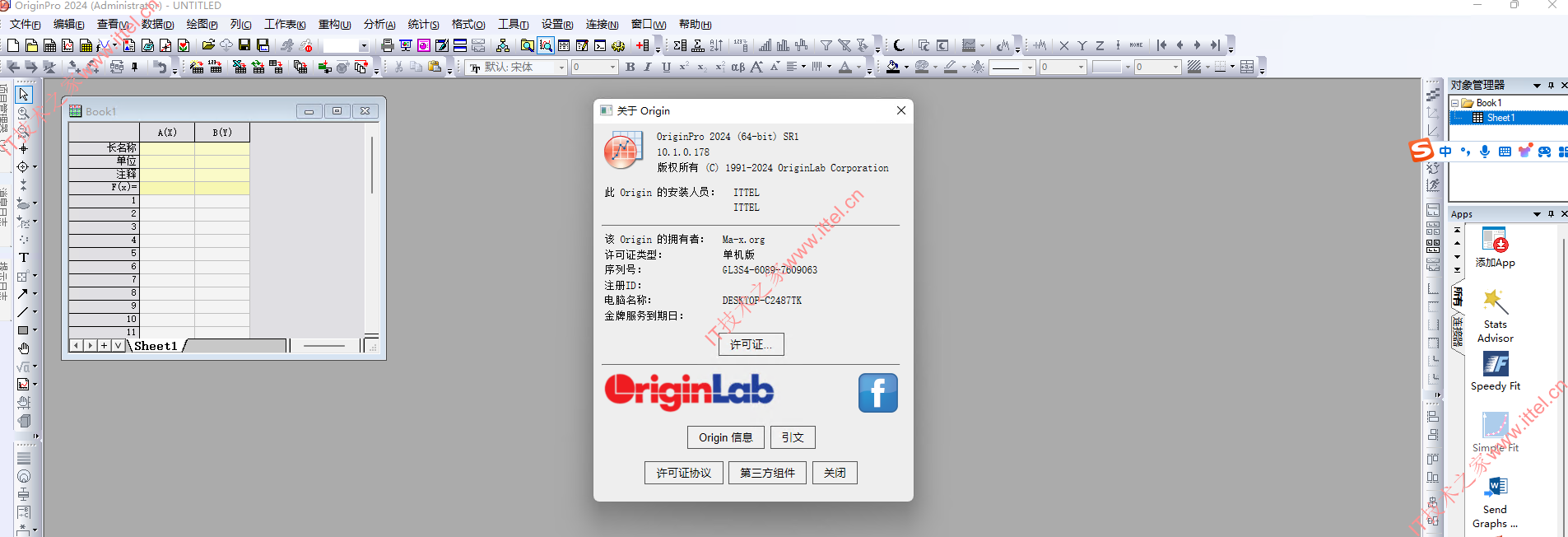The image size is (1568, 537).
Task: Click the New Workbook toolbar icon
Action: click(49, 45)
